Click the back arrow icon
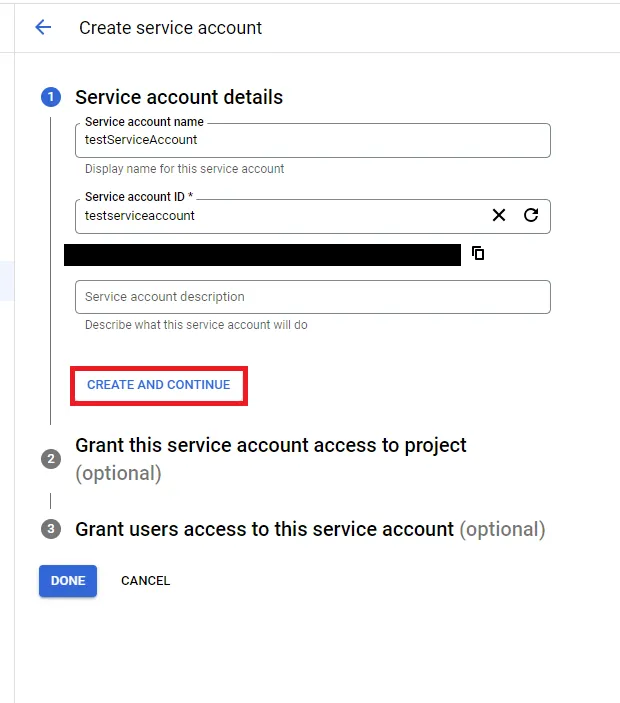Image resolution: width=620 pixels, height=703 pixels. [x=43, y=28]
